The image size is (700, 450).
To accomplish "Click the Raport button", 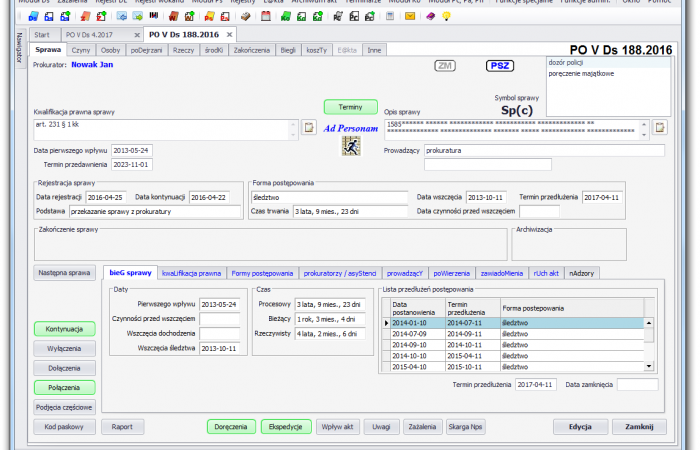I will click(x=122, y=427).
